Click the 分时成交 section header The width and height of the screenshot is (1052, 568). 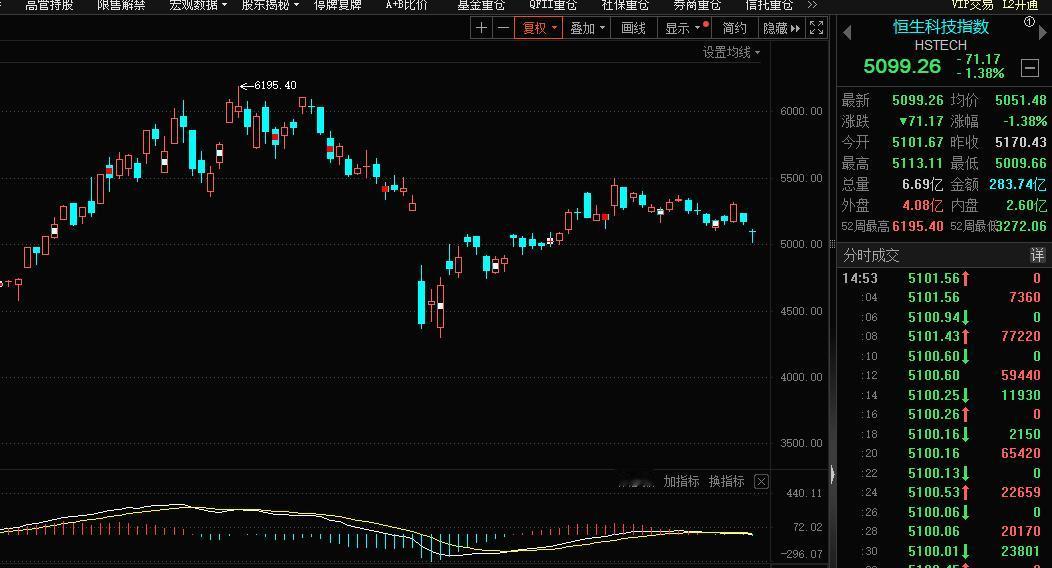point(871,255)
